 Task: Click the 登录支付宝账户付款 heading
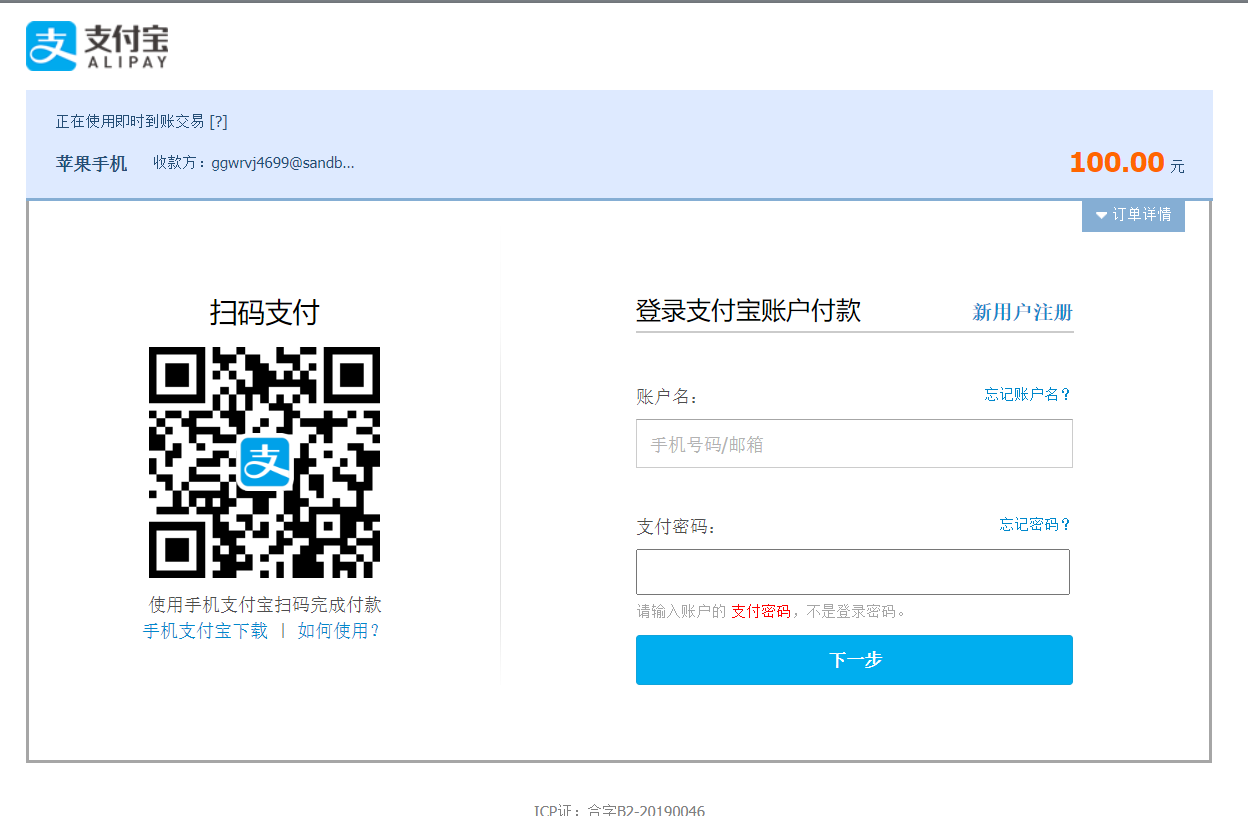click(748, 310)
